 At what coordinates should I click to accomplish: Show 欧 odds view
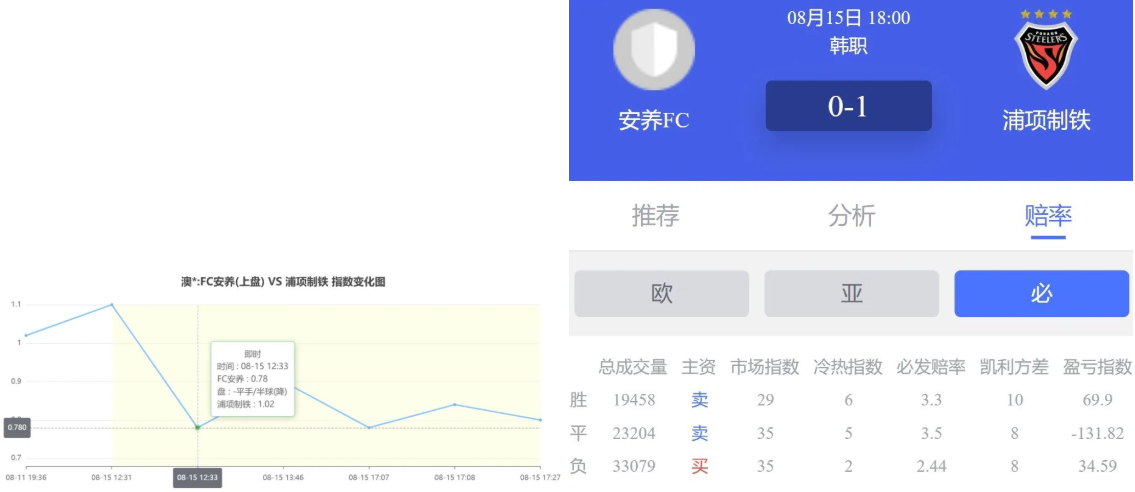click(661, 294)
